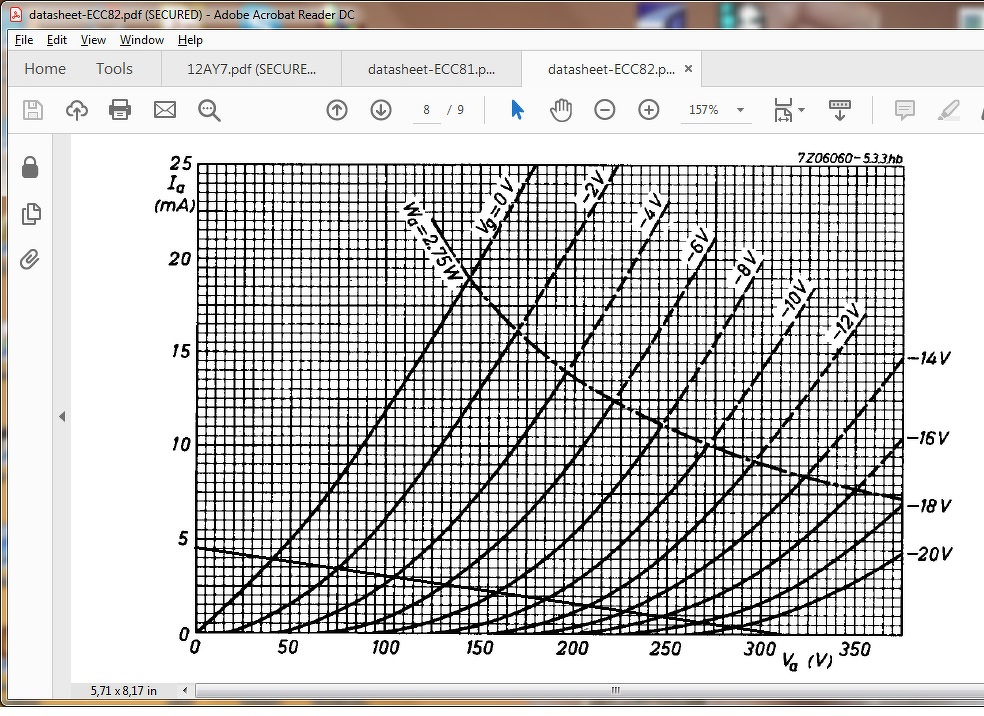Click the -20V curve label
The width and height of the screenshot is (984, 716).
pyautogui.click(x=930, y=554)
